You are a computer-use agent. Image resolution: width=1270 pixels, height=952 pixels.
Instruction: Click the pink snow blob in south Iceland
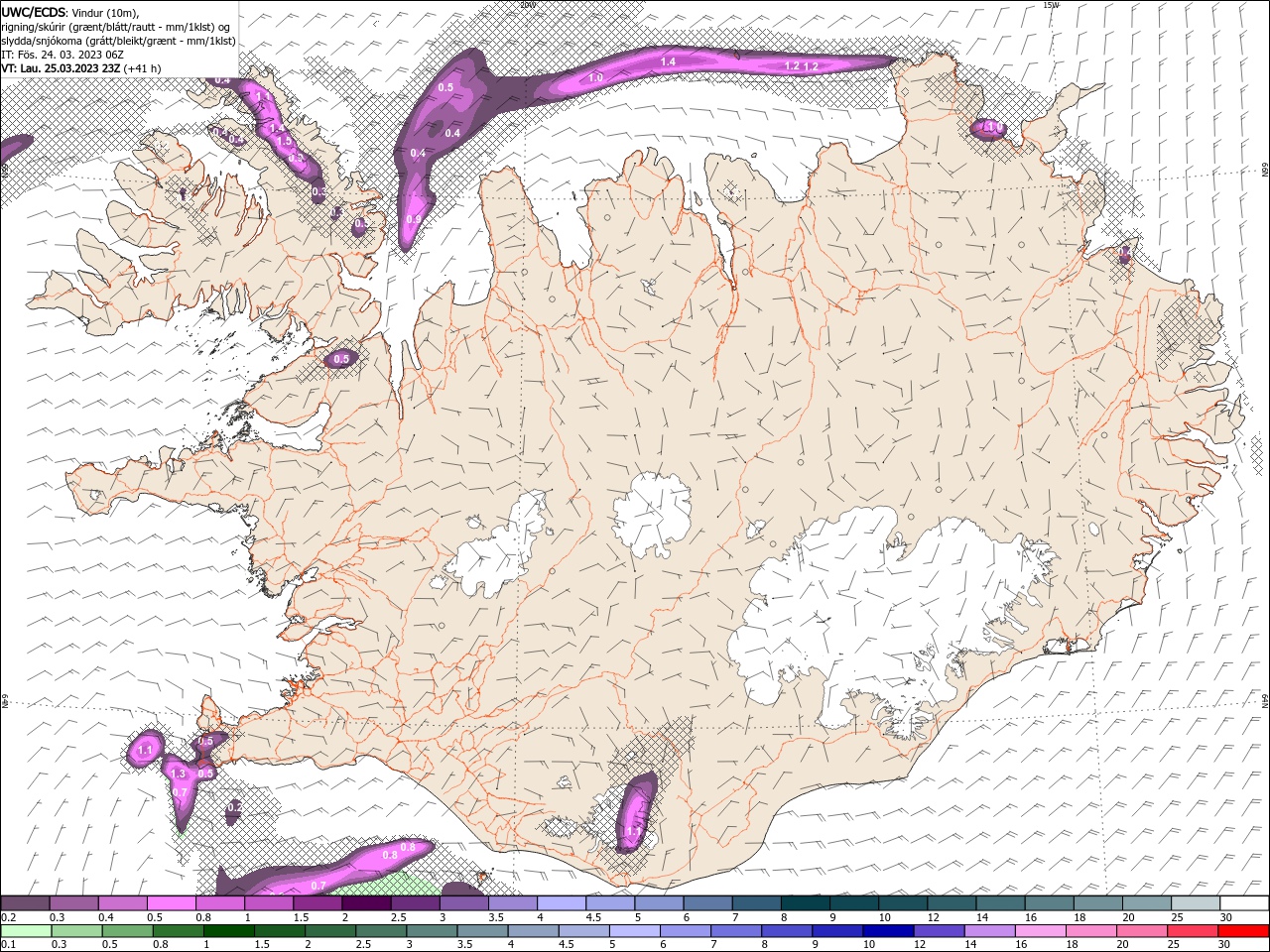pyautogui.click(x=635, y=813)
